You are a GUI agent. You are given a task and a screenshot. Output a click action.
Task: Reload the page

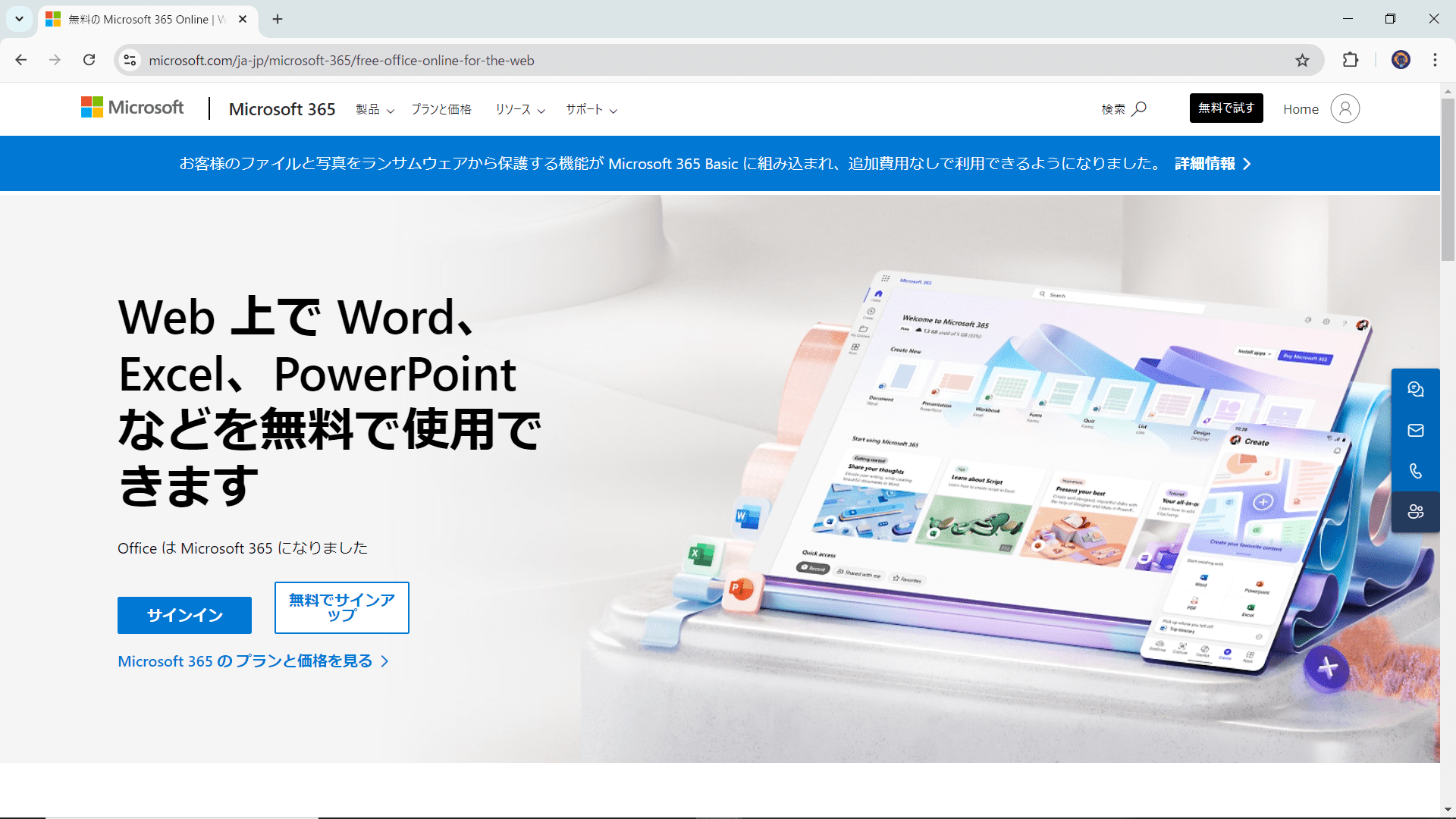pos(89,60)
